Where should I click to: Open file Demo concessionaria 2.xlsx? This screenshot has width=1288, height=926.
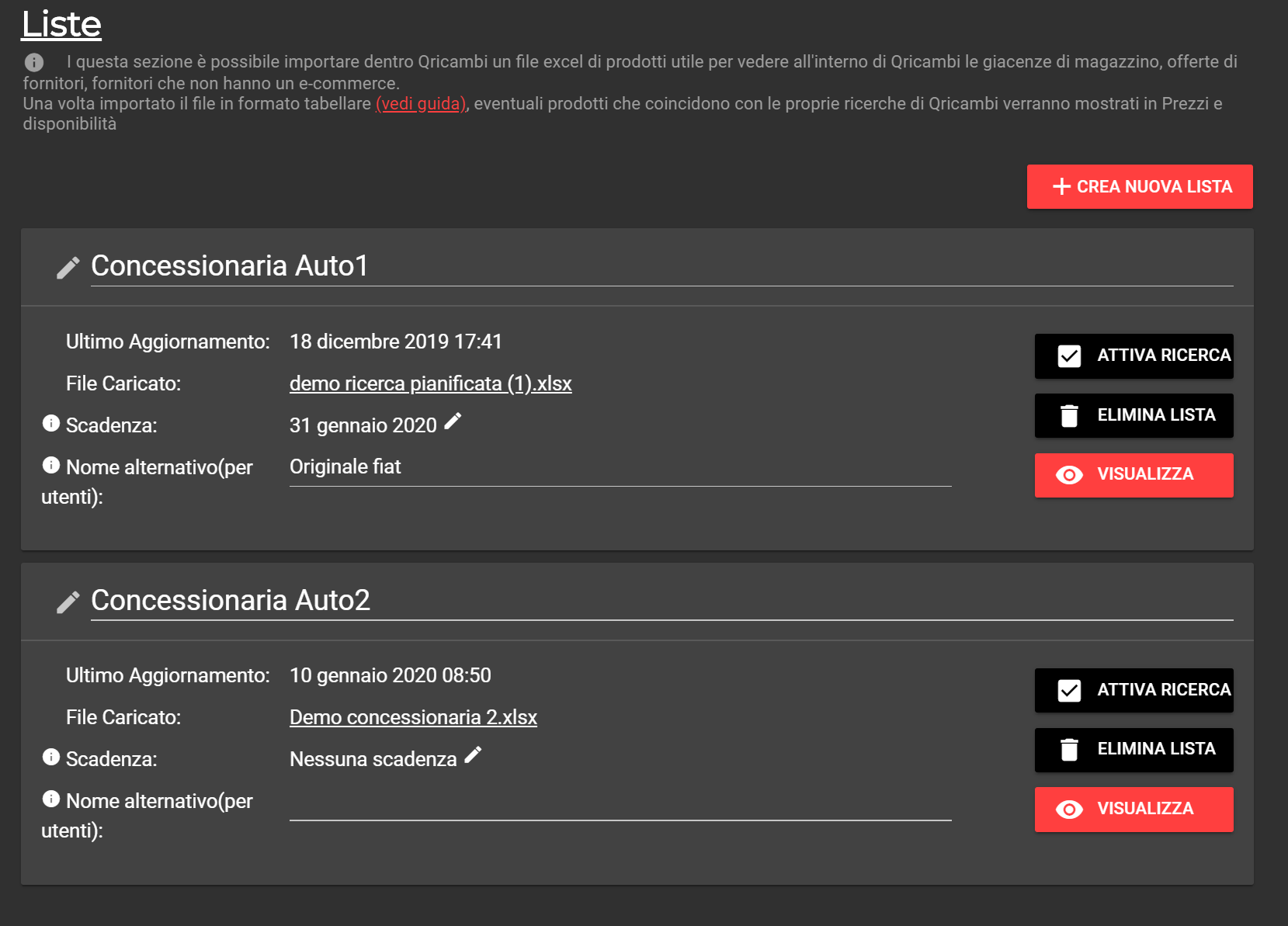413,717
